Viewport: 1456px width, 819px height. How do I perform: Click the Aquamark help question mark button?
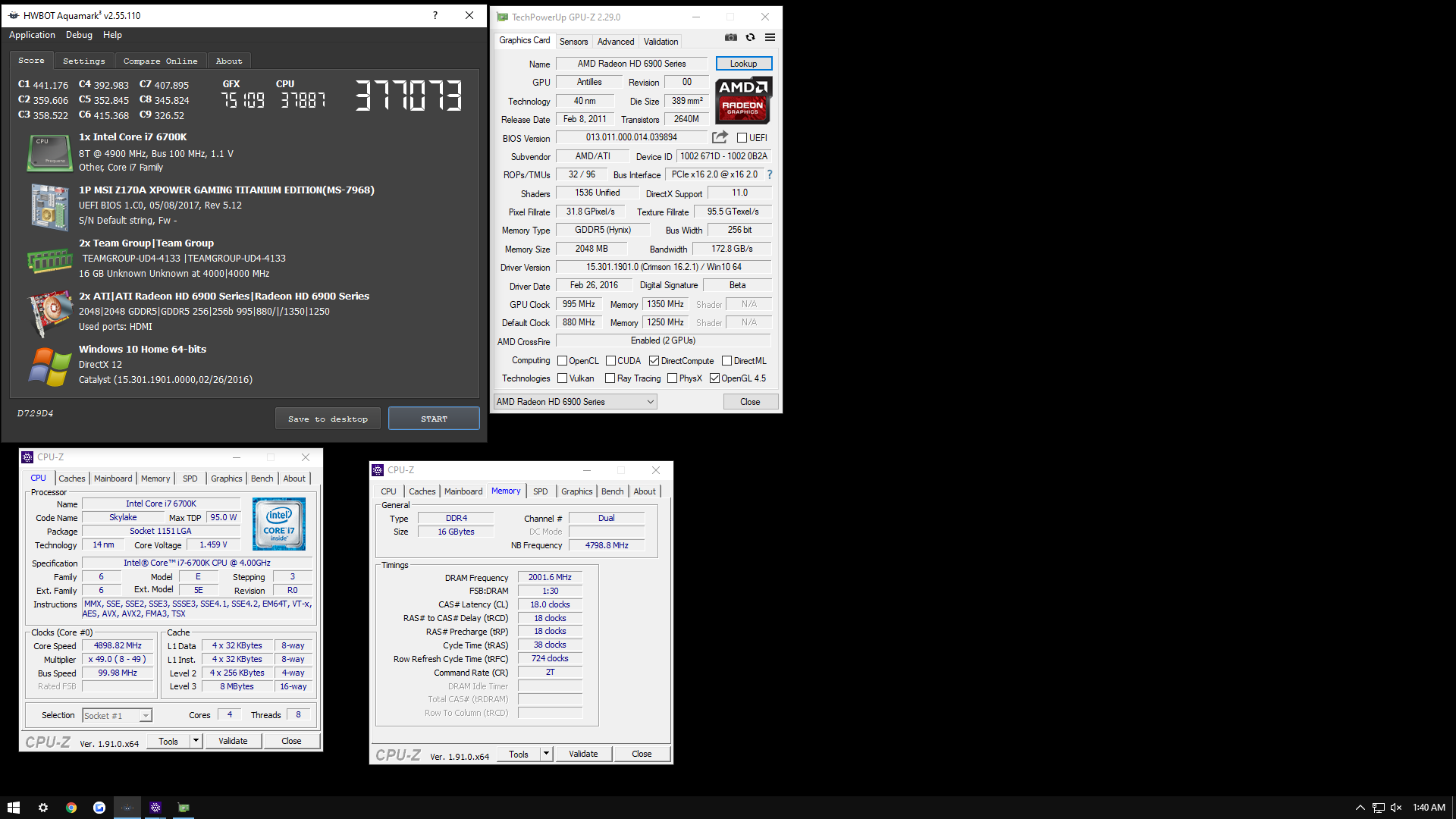click(x=435, y=15)
